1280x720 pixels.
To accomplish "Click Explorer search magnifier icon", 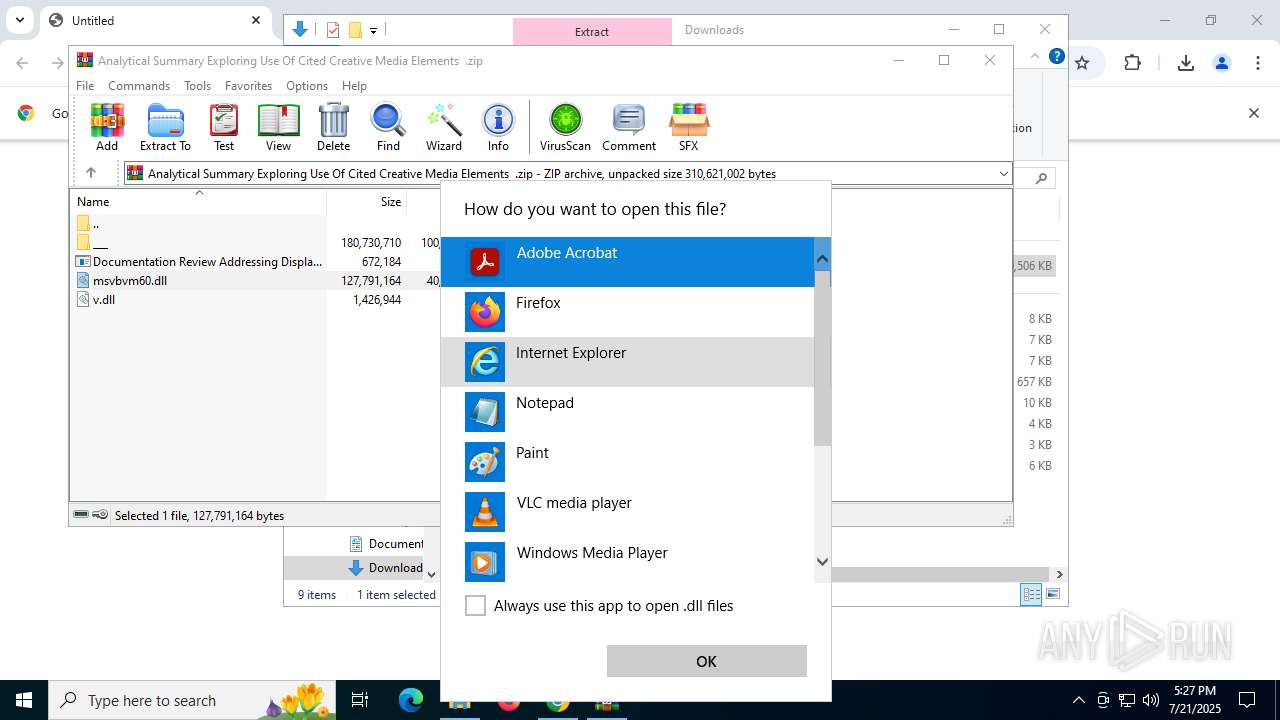I will coord(1041,179).
